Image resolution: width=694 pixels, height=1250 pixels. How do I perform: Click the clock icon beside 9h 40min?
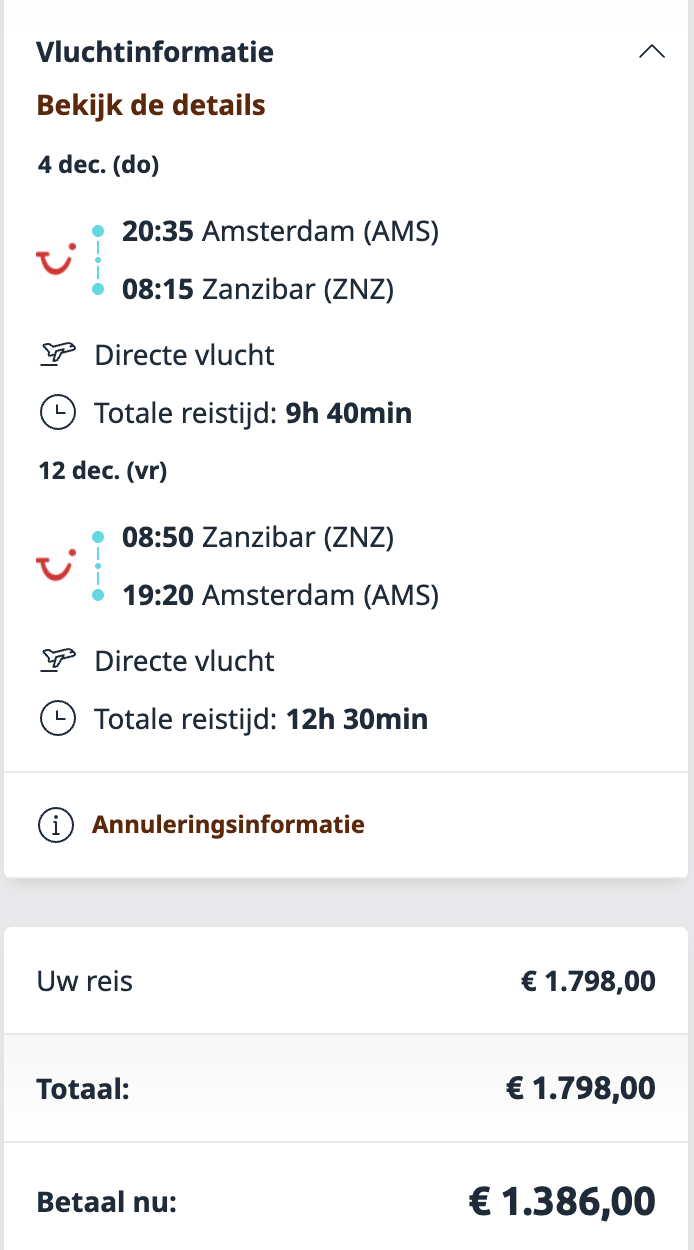coord(58,413)
